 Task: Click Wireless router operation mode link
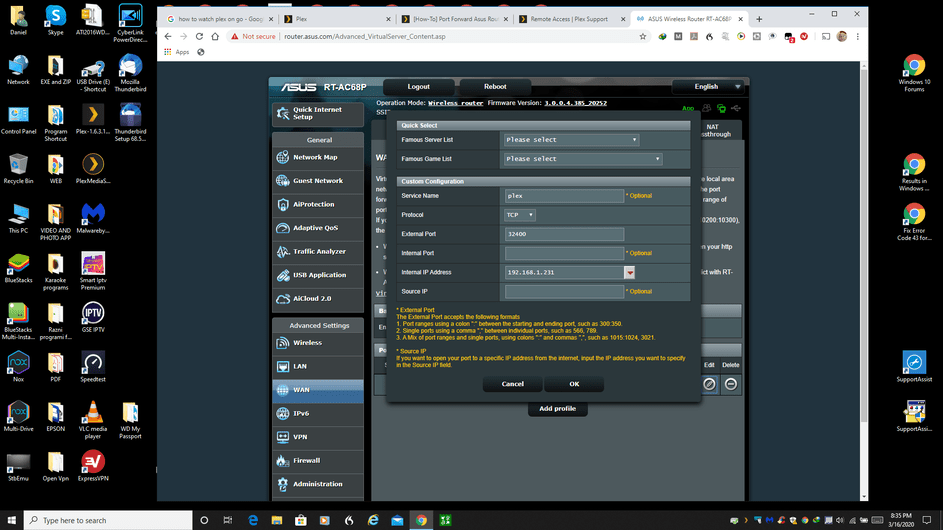tap(455, 103)
